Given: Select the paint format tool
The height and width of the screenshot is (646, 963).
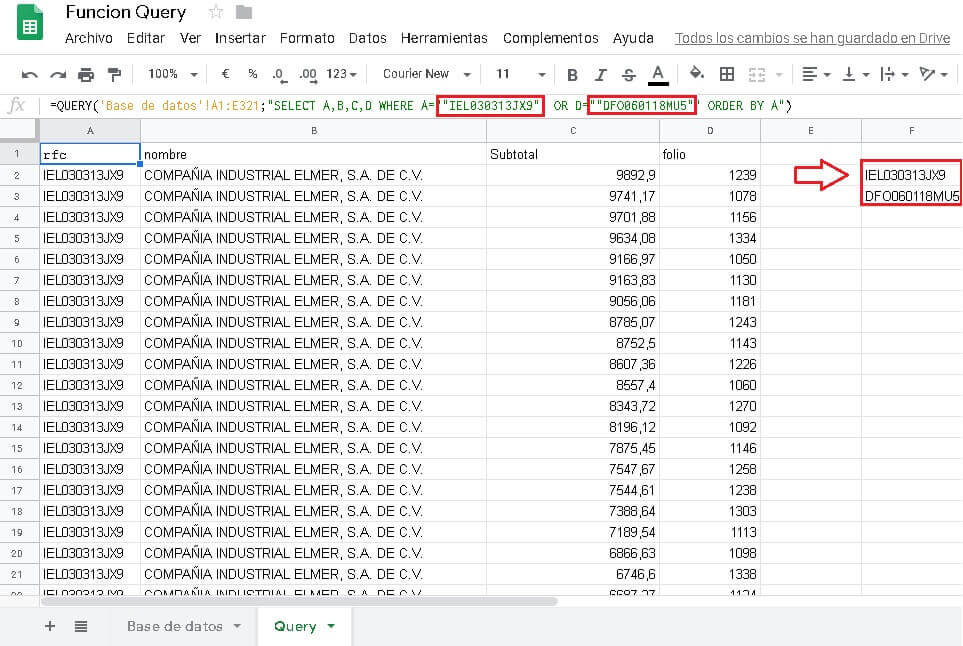Looking at the screenshot, I should tap(114, 75).
